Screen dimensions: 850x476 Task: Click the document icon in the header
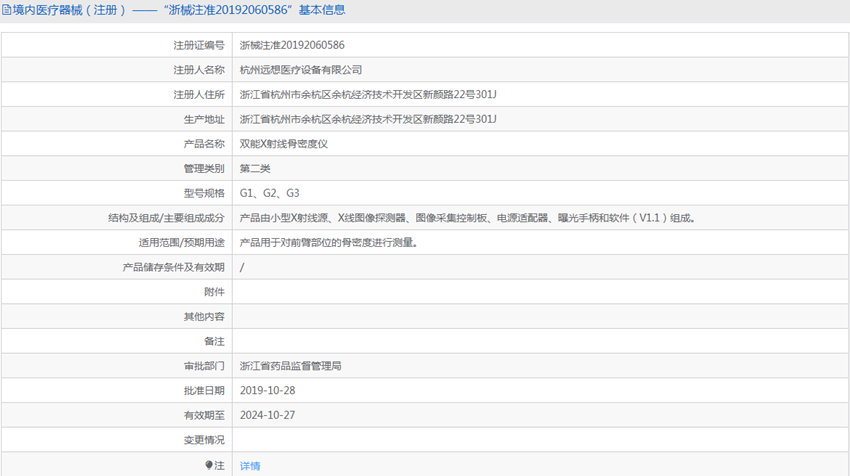coord(7,10)
